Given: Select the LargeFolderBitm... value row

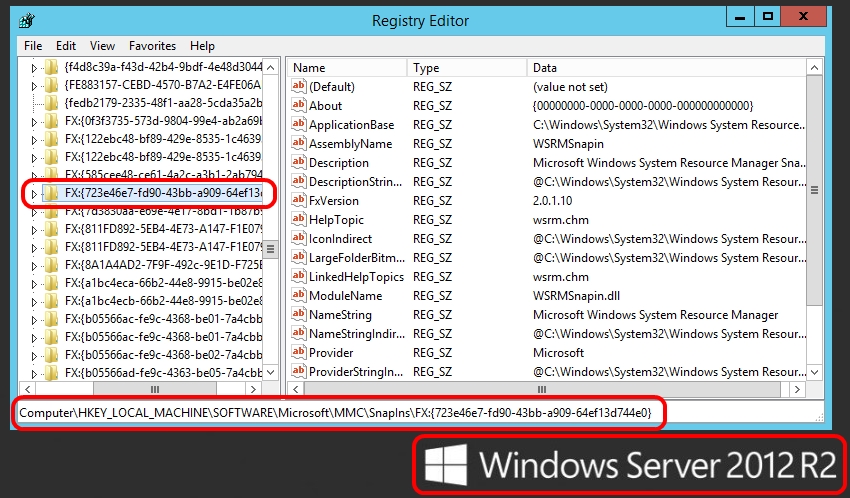Looking at the screenshot, I should click(548, 258).
